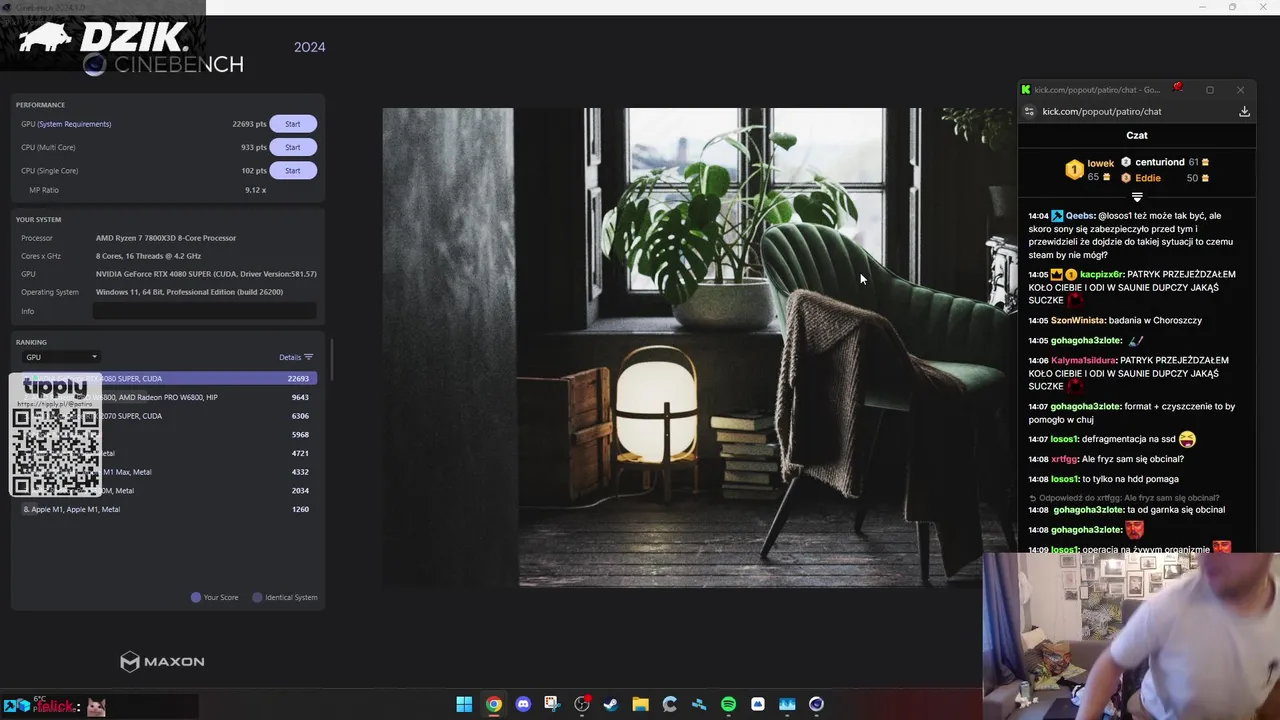Click the download icon in the Kick chat window
Viewport: 1280px width, 720px height.
[1244, 111]
